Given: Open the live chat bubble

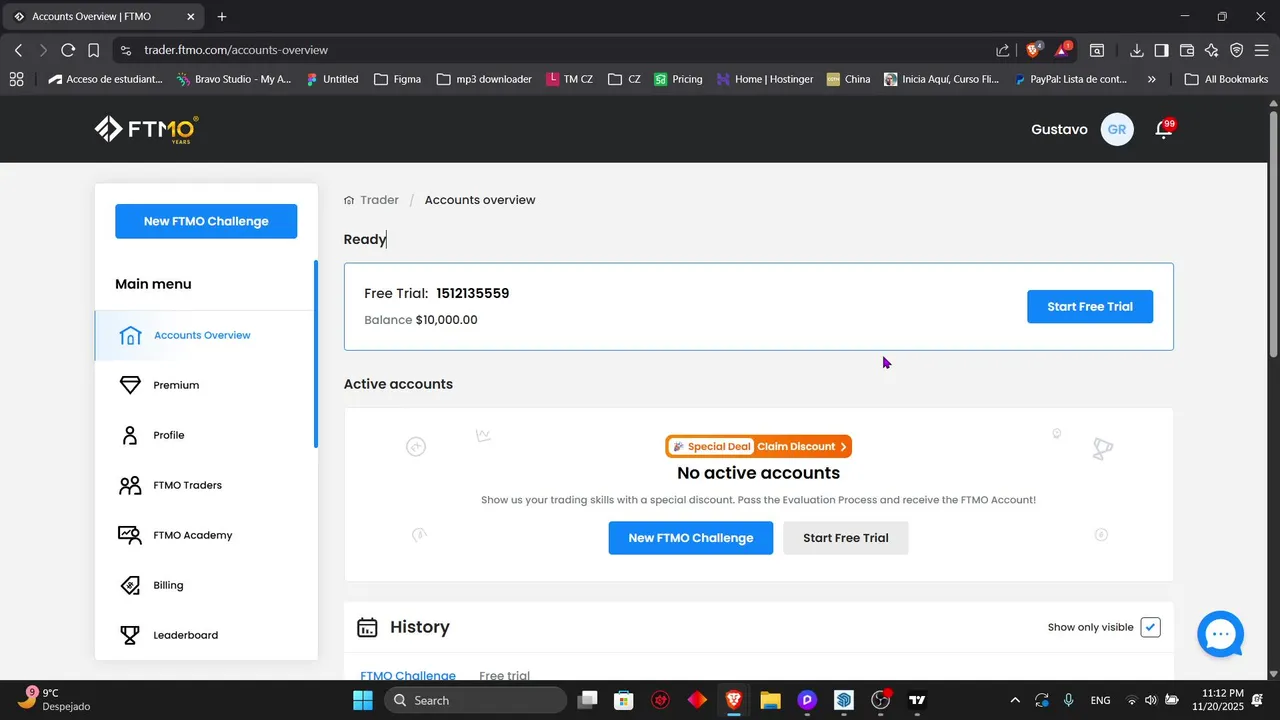Looking at the screenshot, I should click(1220, 634).
